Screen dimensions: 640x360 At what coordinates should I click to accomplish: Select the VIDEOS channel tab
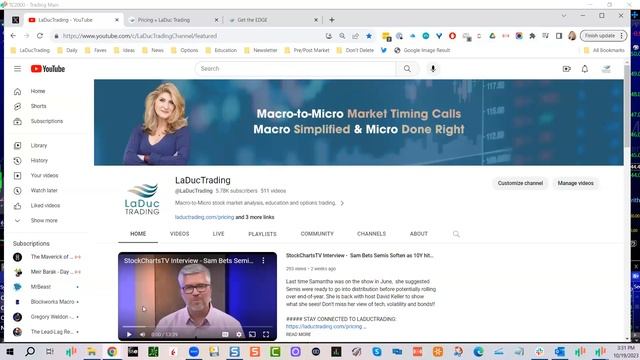coord(180,234)
